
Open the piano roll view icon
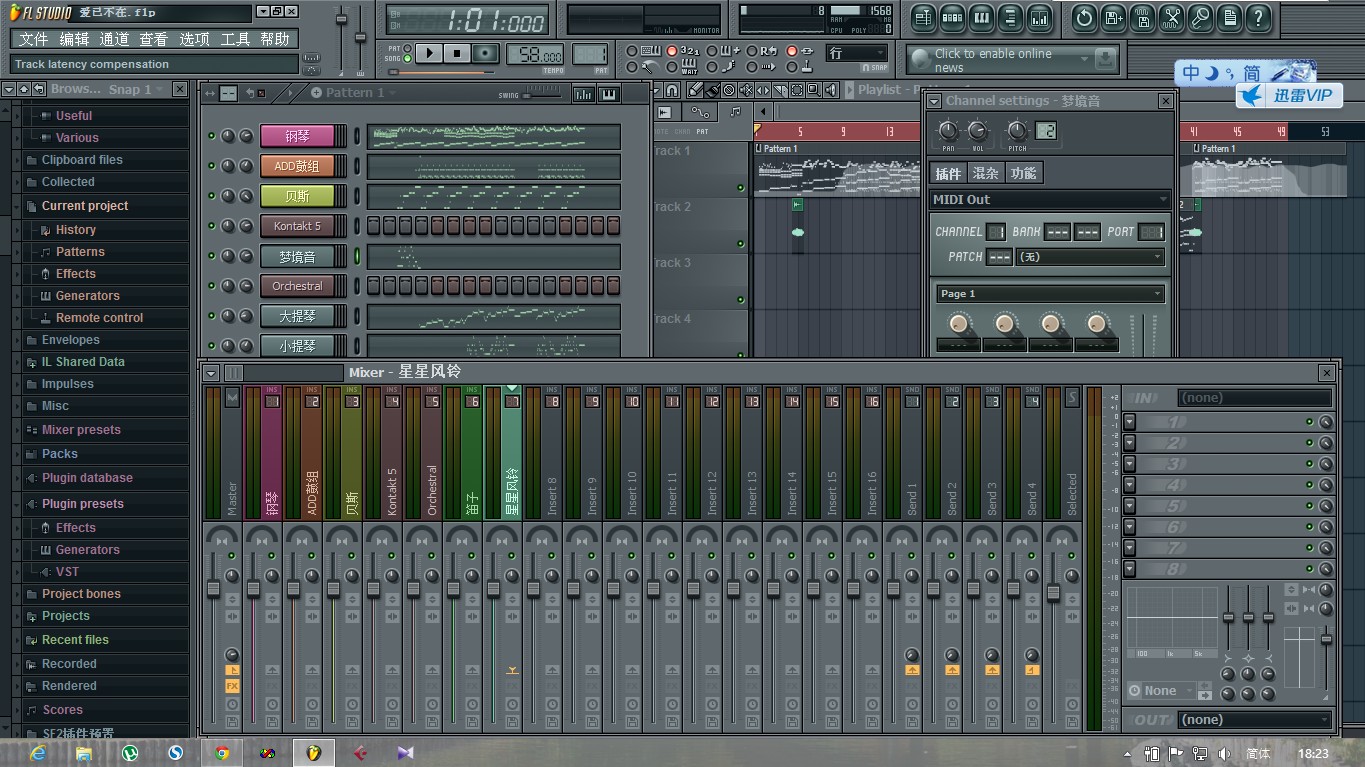click(x=981, y=17)
